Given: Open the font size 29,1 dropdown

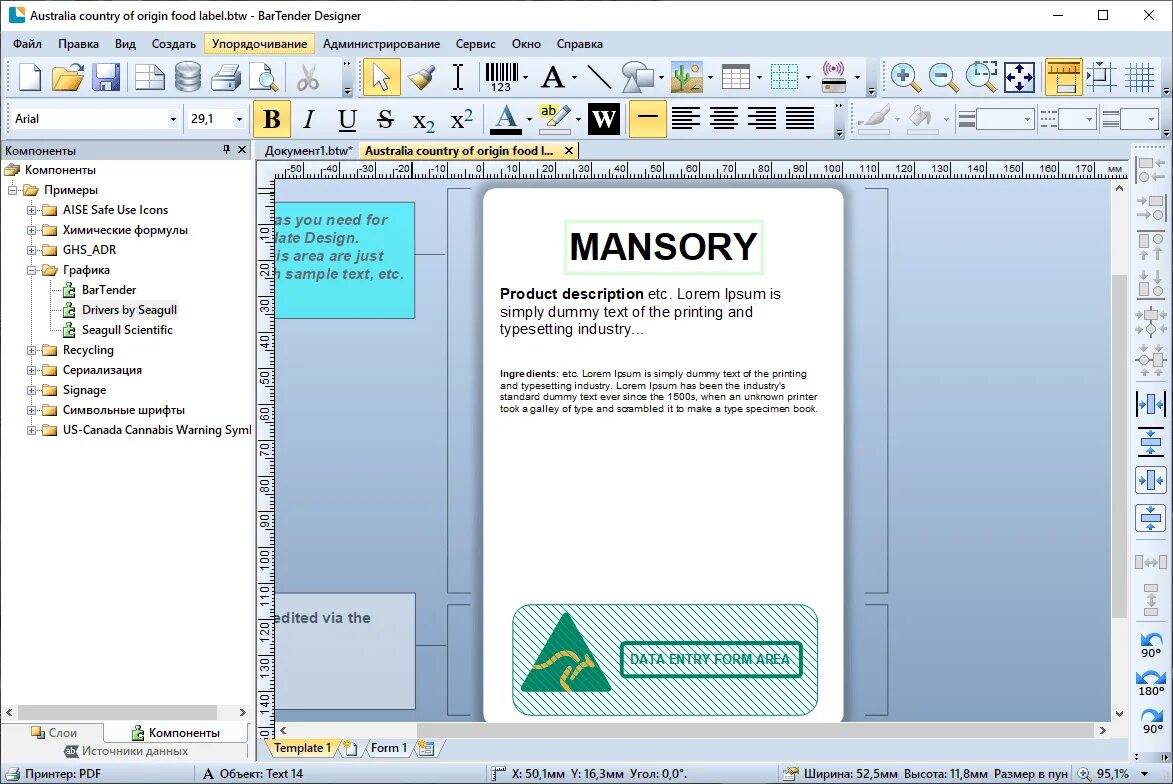Looking at the screenshot, I should point(239,119).
